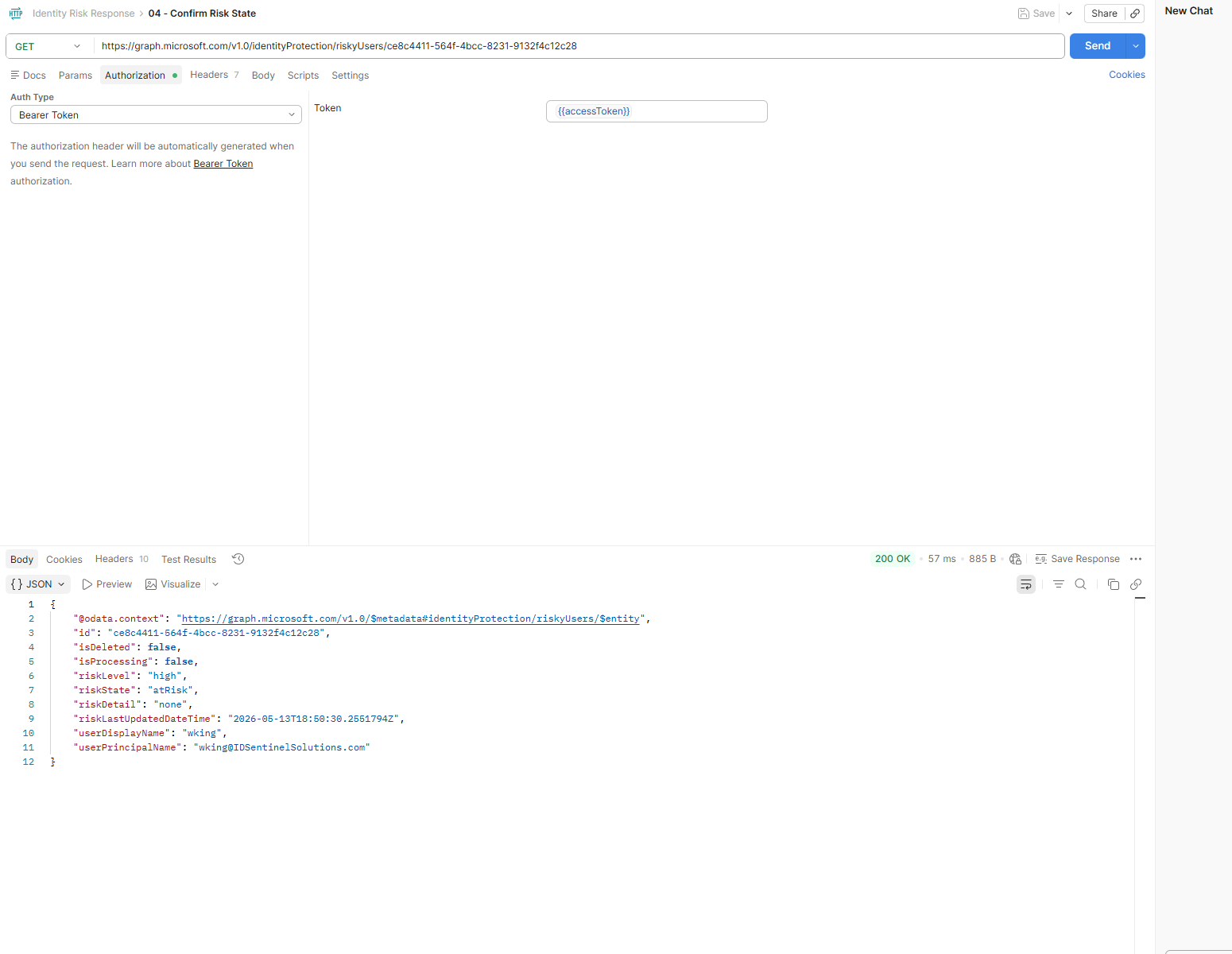
Task: Toggle line wrap icon in response toolbar
Action: (x=1026, y=584)
